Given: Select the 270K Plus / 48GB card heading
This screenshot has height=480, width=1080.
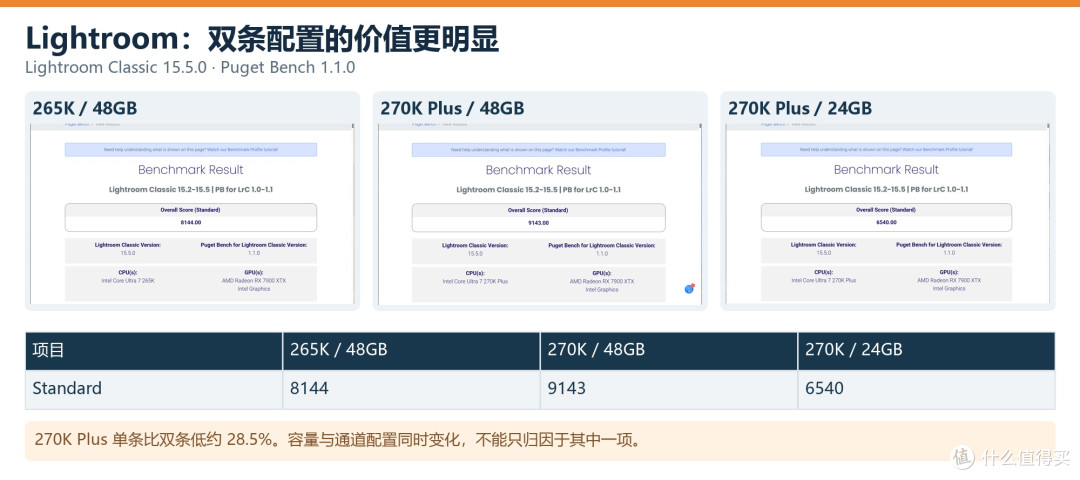Looking at the screenshot, I should point(452,108).
